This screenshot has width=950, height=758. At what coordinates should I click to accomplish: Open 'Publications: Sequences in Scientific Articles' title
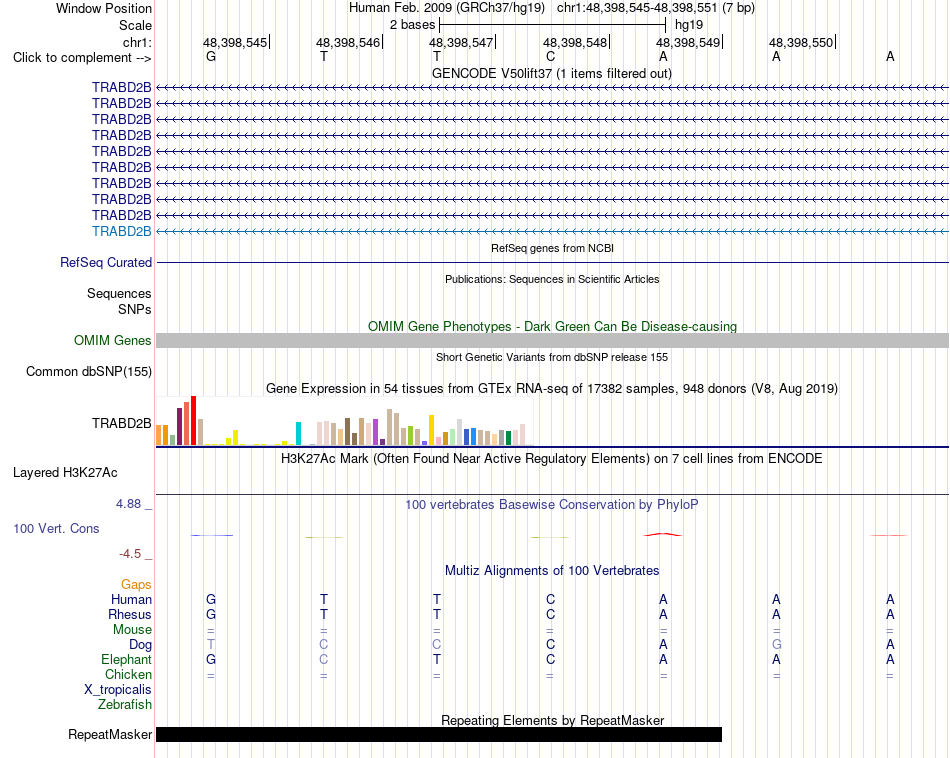(x=552, y=279)
